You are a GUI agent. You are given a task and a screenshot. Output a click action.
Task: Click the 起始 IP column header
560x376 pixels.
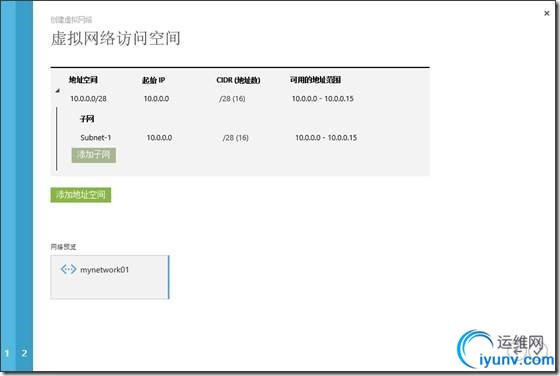pos(154,80)
